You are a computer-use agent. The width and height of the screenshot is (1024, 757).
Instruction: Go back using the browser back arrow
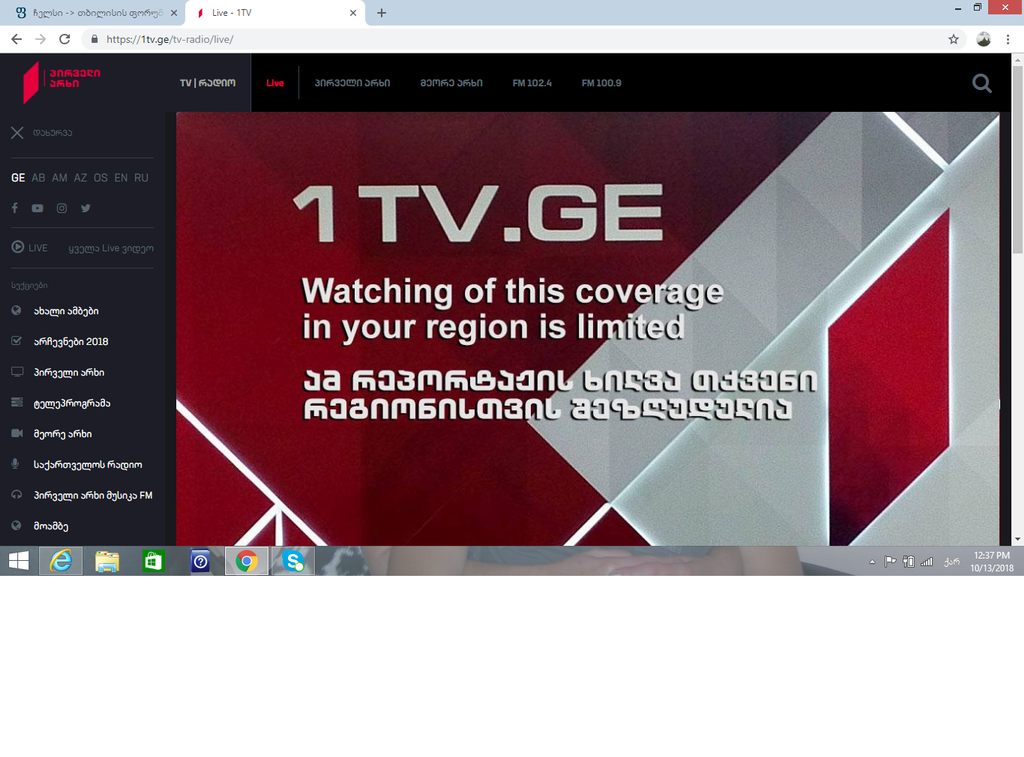(17, 39)
